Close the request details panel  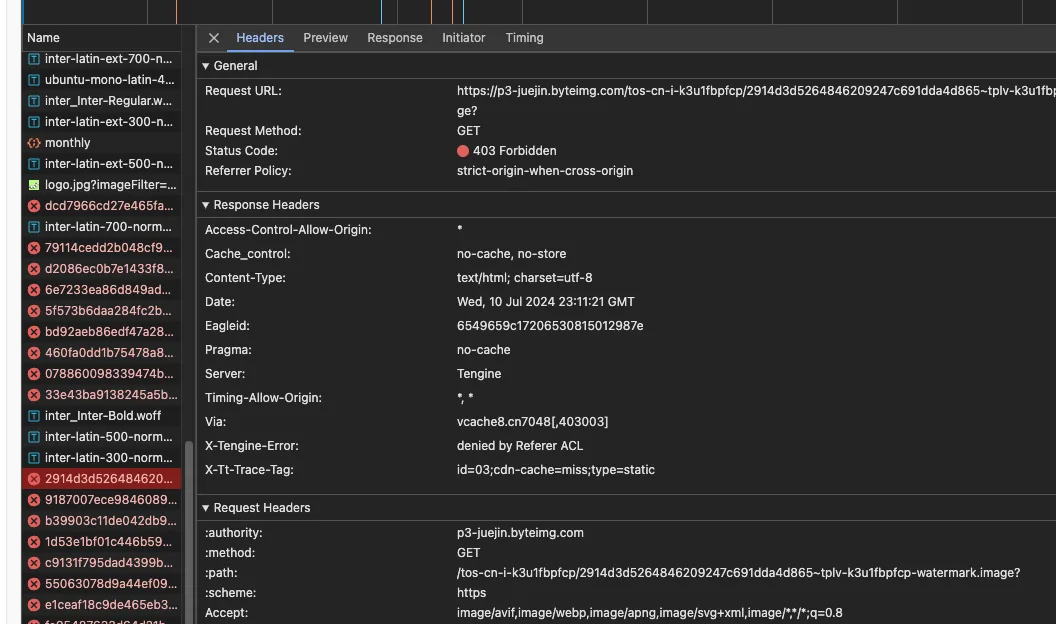(213, 38)
